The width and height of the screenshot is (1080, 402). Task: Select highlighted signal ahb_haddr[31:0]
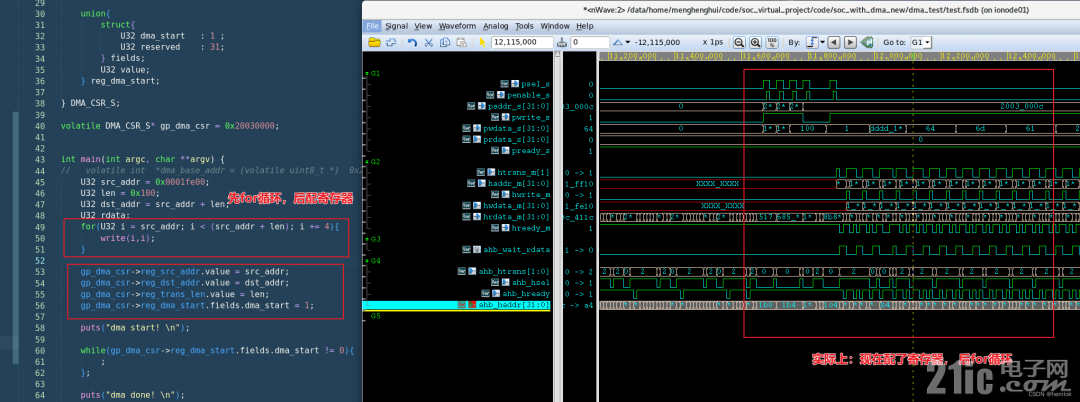(514, 304)
